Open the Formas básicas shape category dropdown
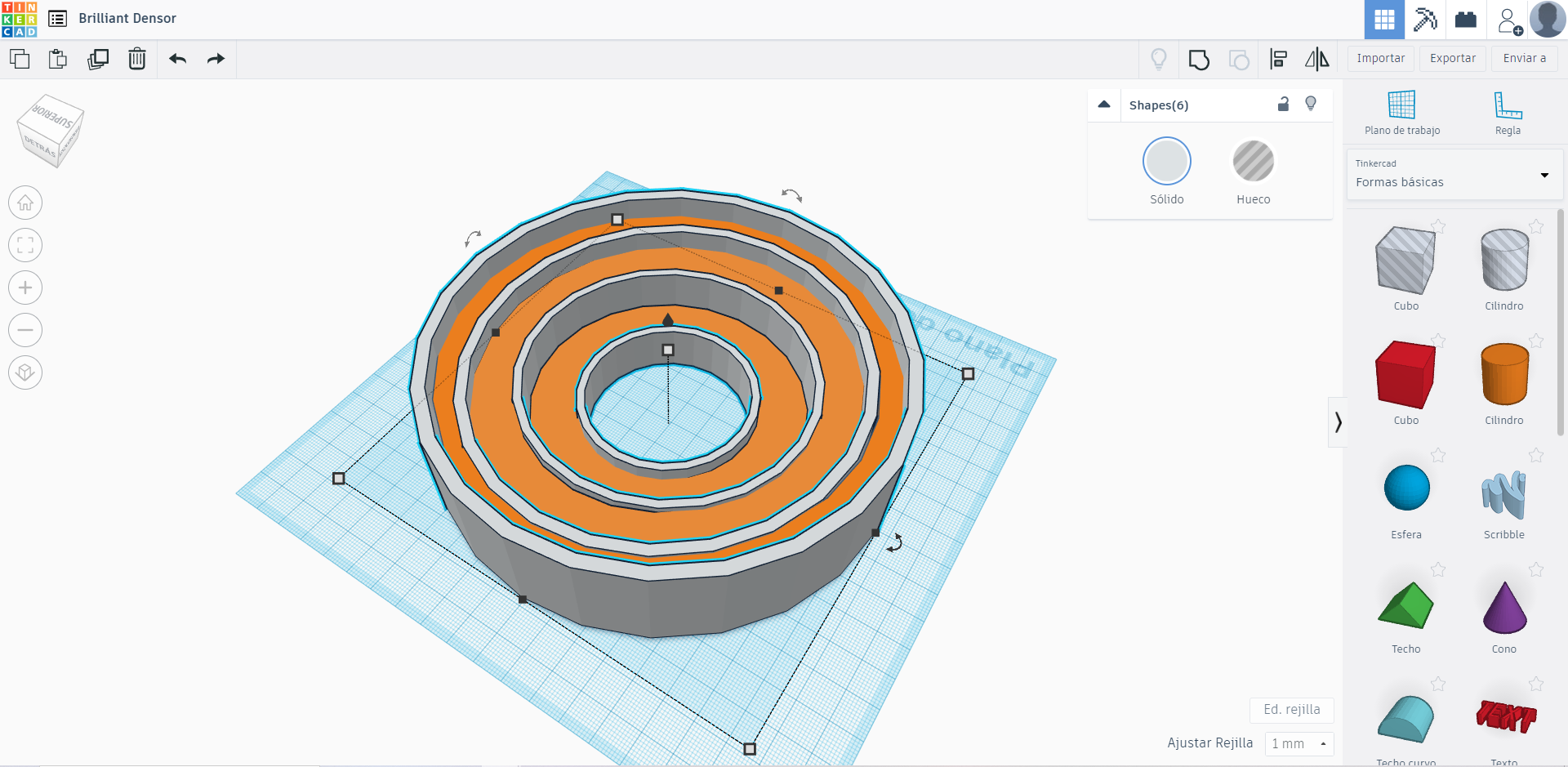The height and width of the screenshot is (767, 1568). pyautogui.click(x=1454, y=174)
